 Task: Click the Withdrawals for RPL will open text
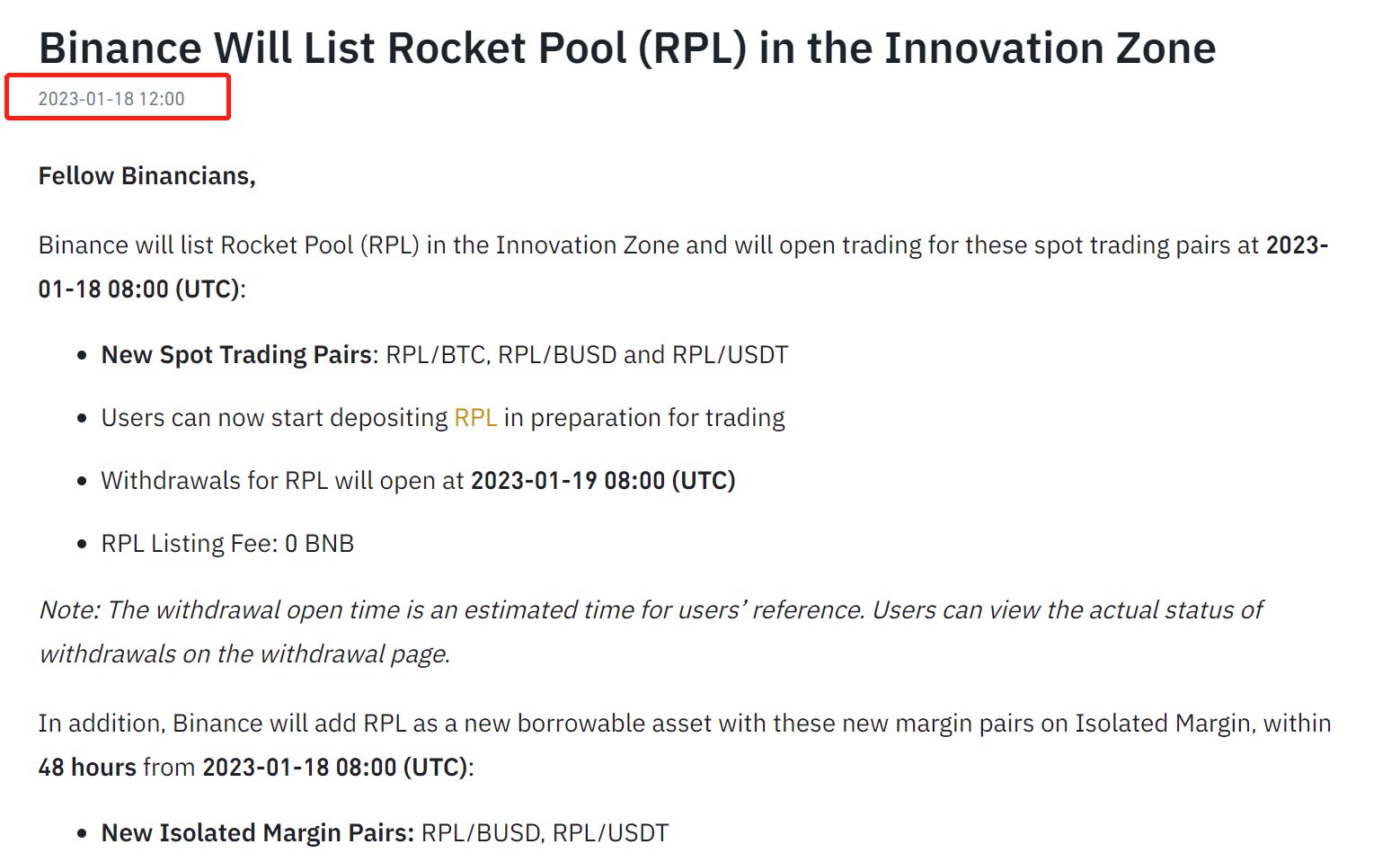pyautogui.click(x=282, y=481)
